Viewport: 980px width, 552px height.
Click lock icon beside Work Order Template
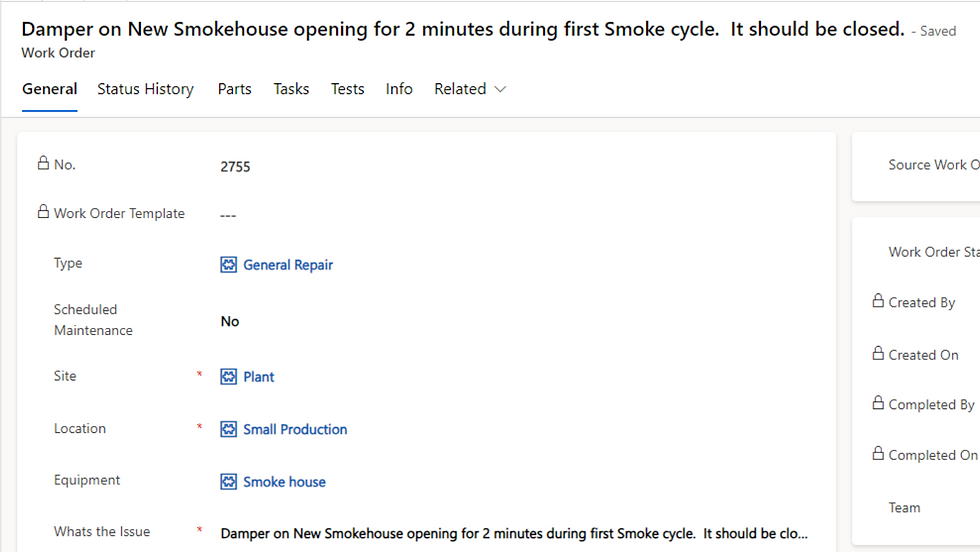pos(43,212)
